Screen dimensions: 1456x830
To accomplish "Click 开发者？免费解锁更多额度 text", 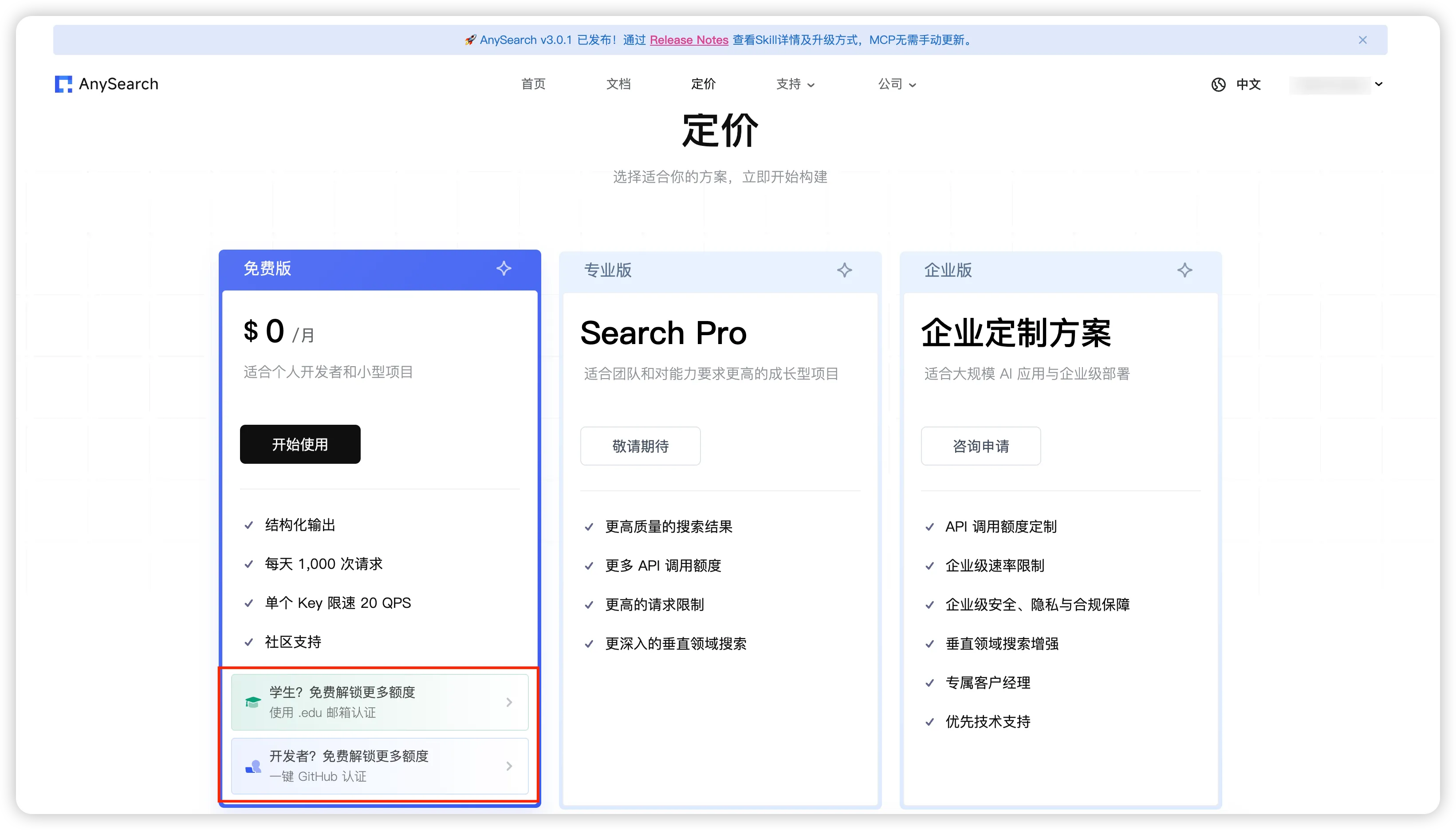I will coord(349,756).
